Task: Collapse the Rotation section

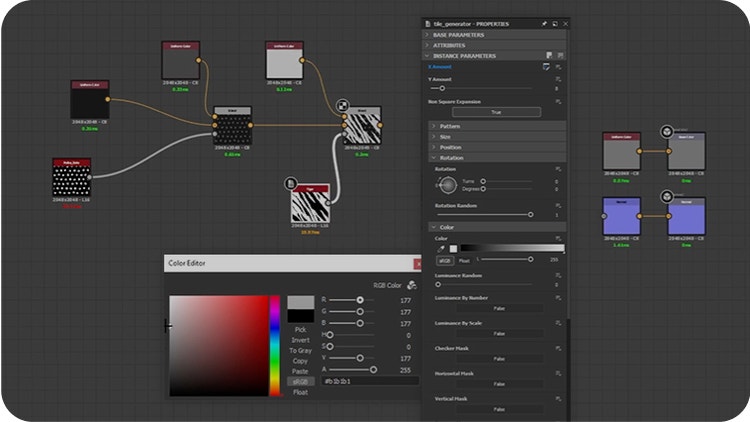Action: click(450, 158)
